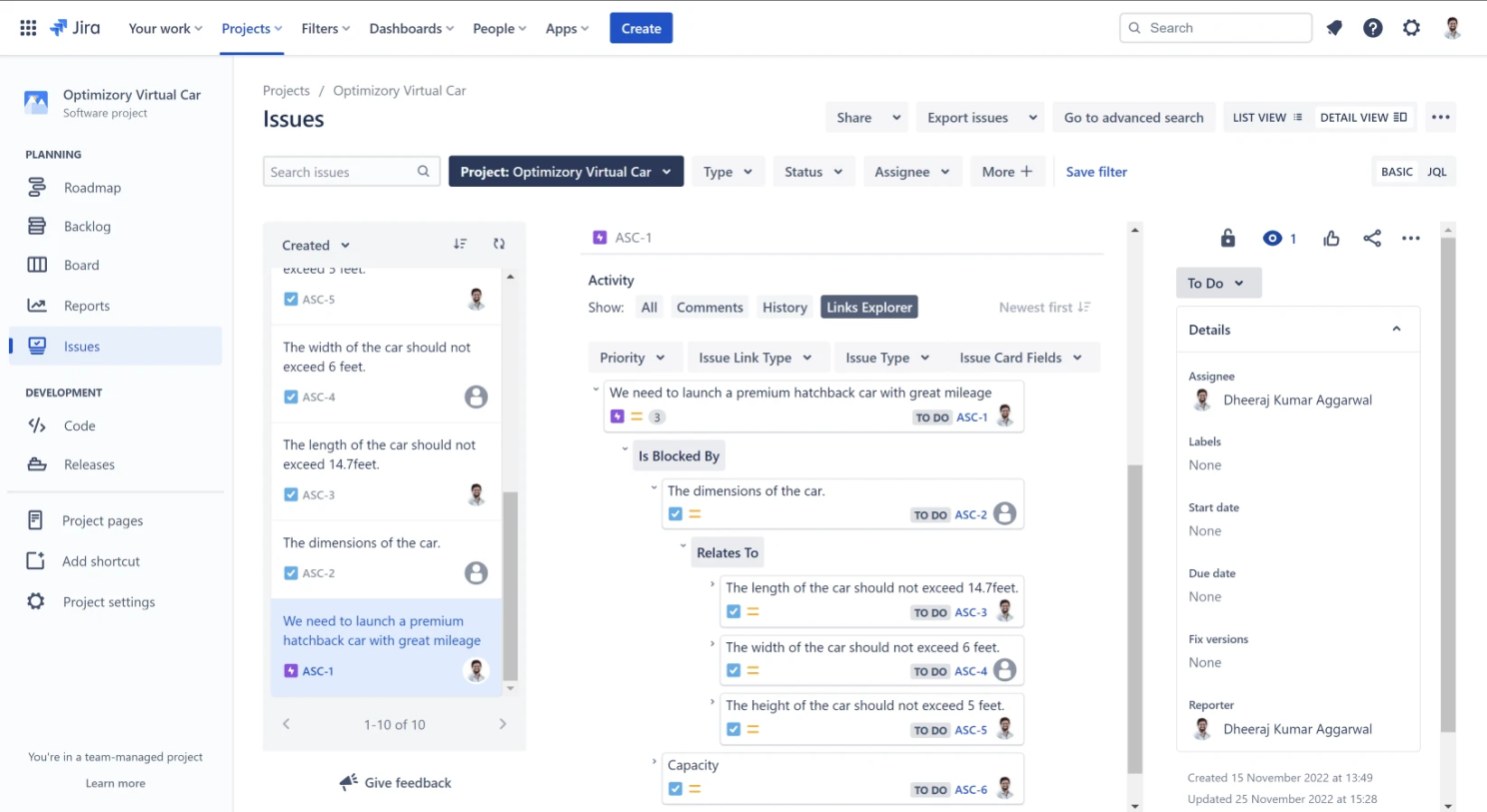This screenshot has width=1487, height=812.
Task: Select the Comments activity tab
Action: (x=710, y=308)
